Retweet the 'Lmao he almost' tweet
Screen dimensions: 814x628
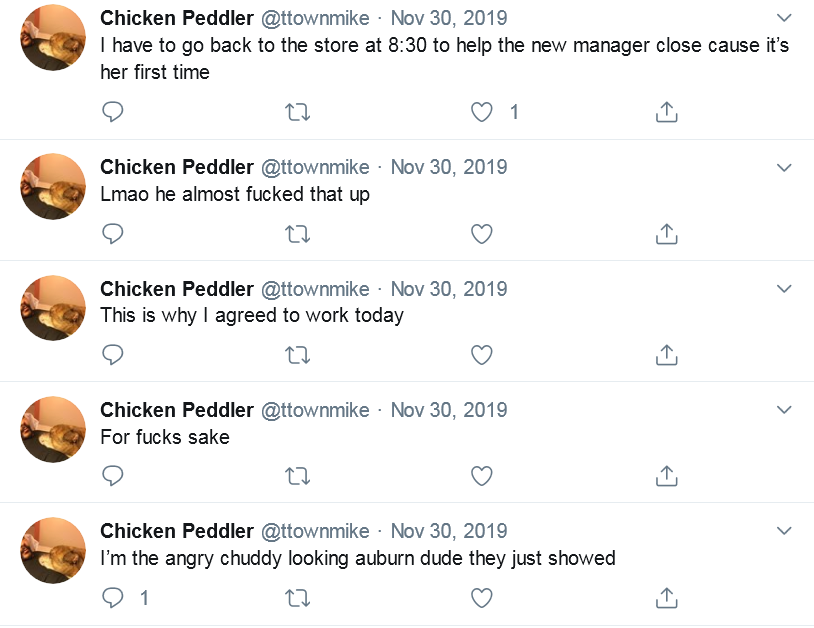click(x=298, y=234)
